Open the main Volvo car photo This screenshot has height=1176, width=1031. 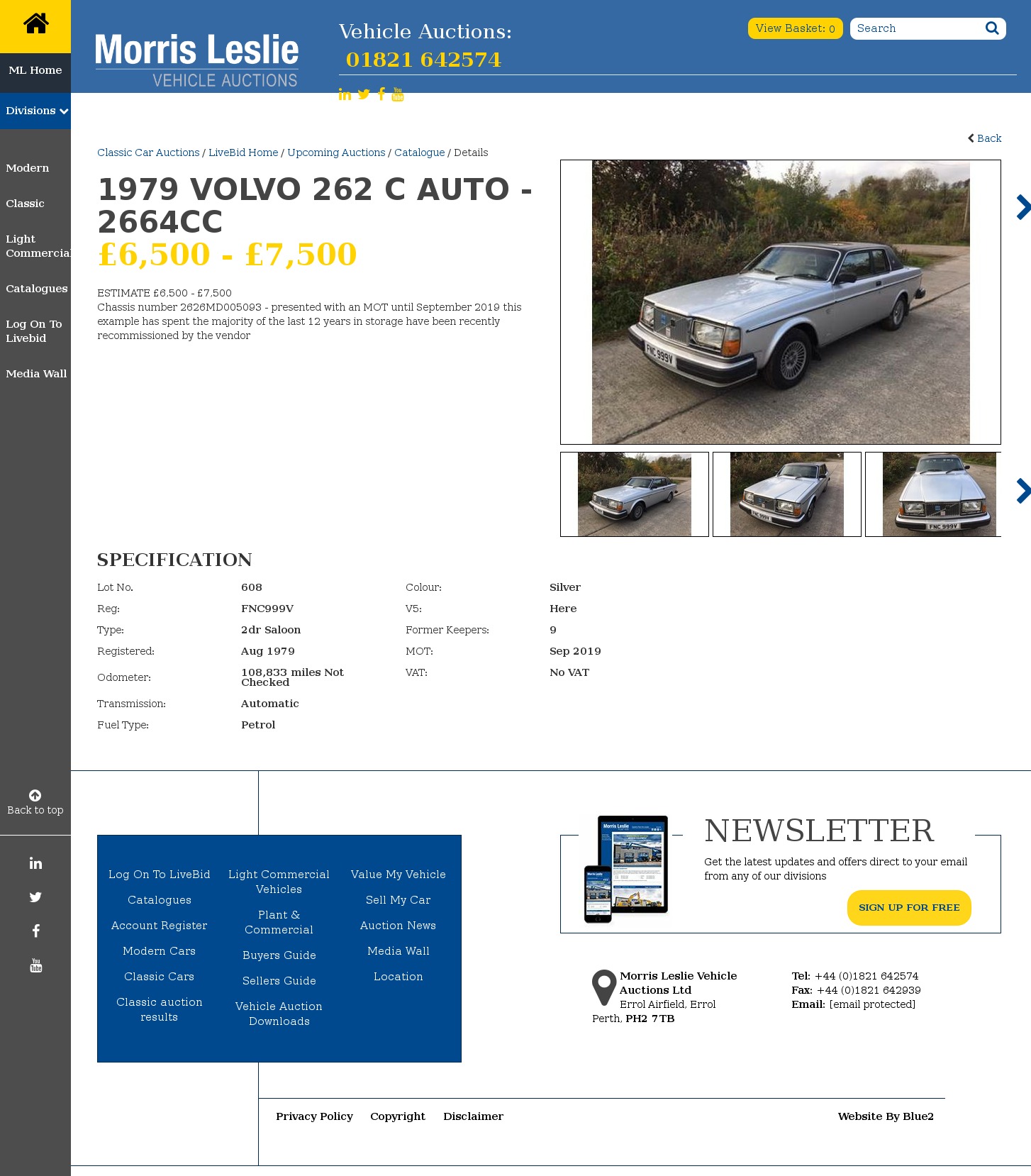click(781, 302)
